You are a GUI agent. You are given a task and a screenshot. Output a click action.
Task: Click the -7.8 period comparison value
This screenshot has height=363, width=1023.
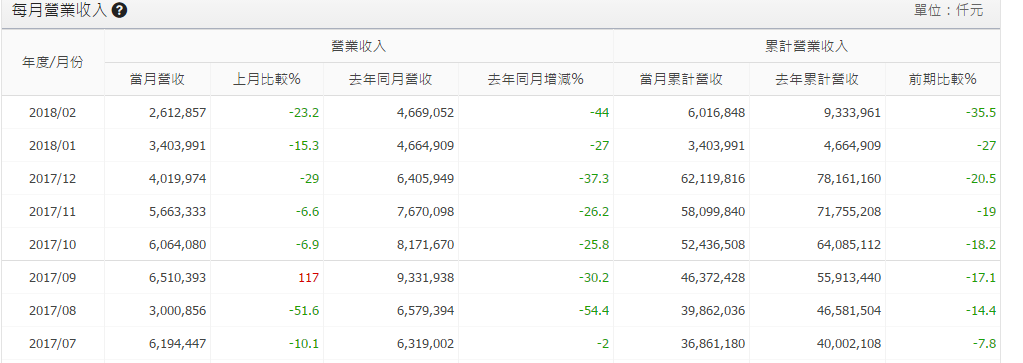(984, 343)
